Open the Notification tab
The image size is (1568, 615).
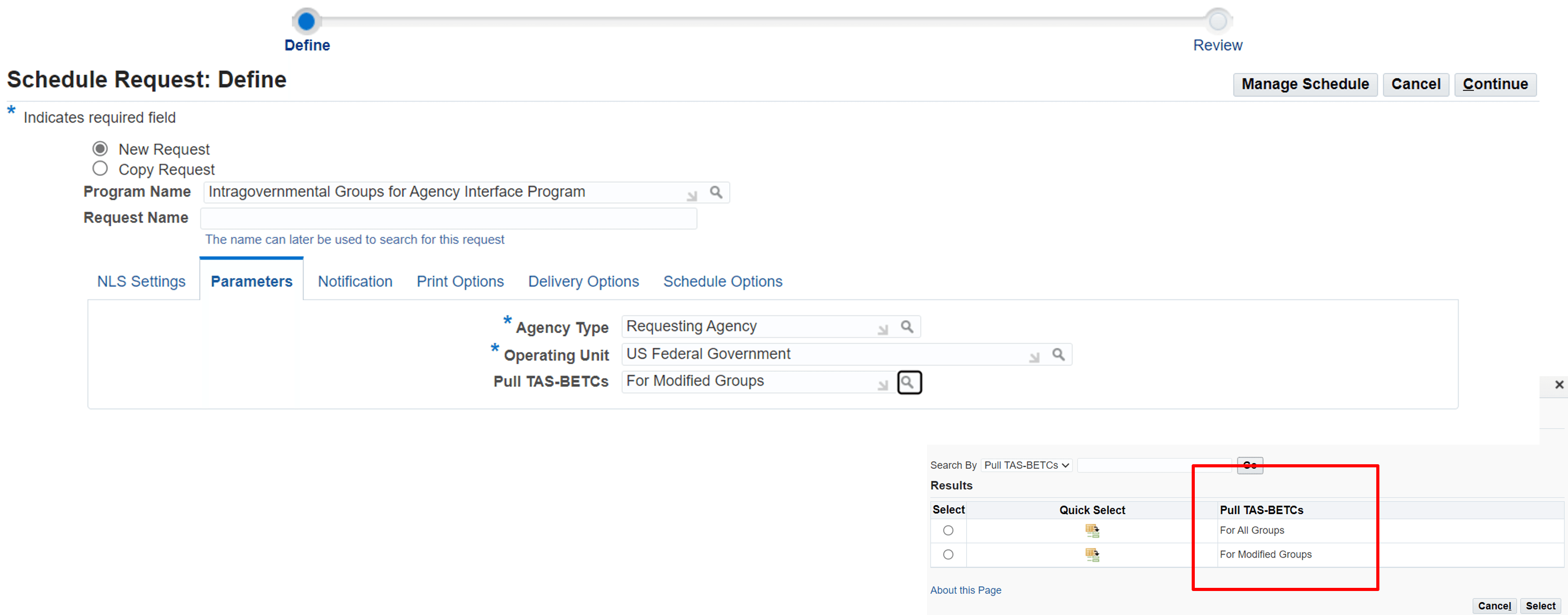pos(355,281)
